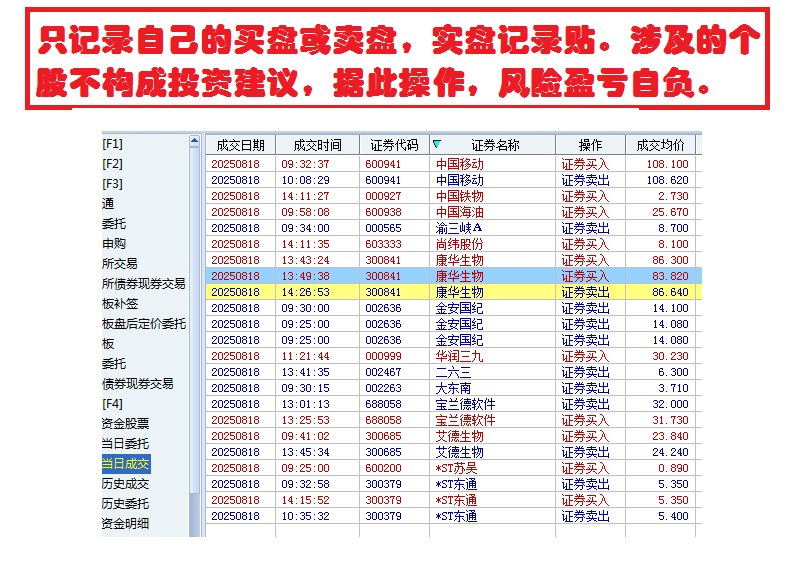Image resolution: width=797 pixels, height=574 pixels.
Task: Click the sort triangle in 证券名称 header
Action: point(437,144)
